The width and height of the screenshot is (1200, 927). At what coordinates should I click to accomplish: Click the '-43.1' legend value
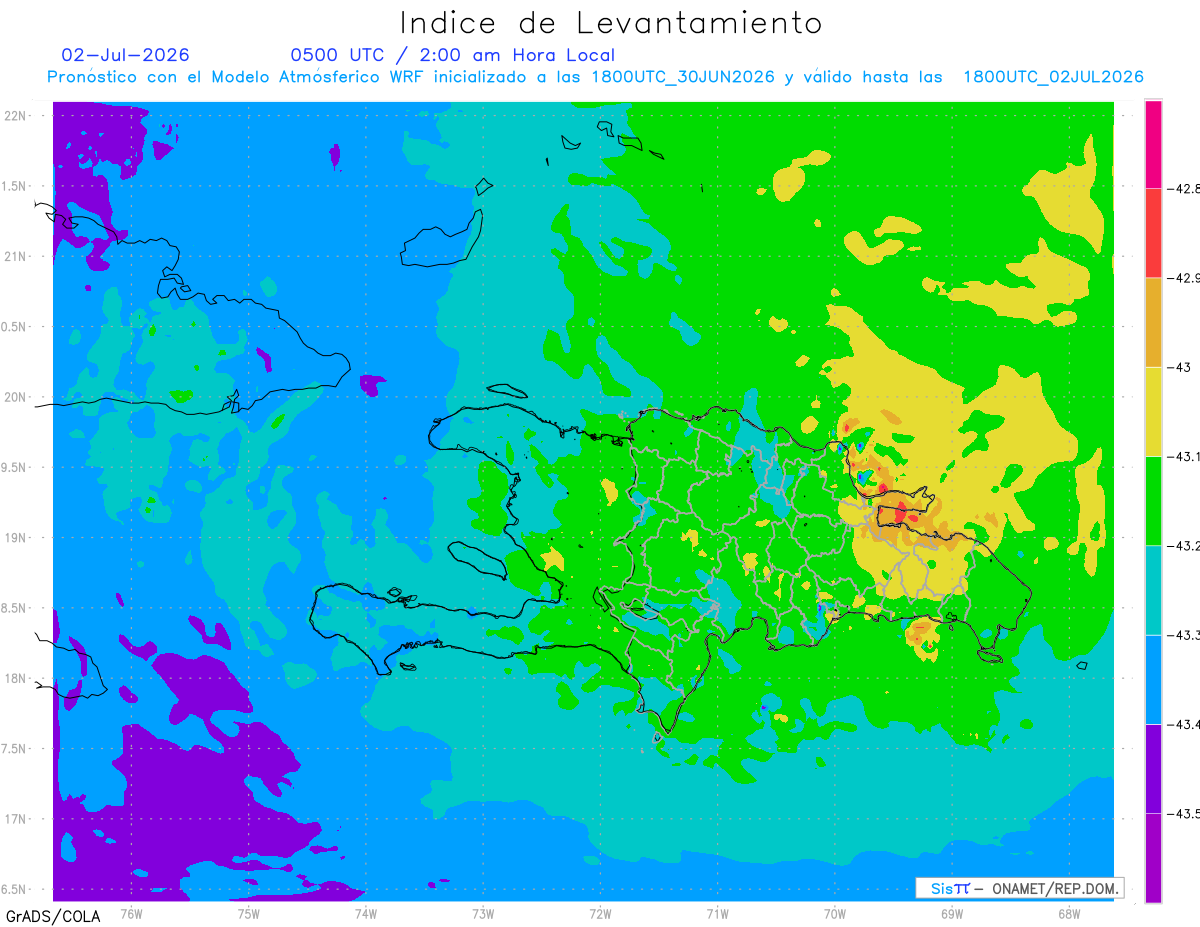1184,456
